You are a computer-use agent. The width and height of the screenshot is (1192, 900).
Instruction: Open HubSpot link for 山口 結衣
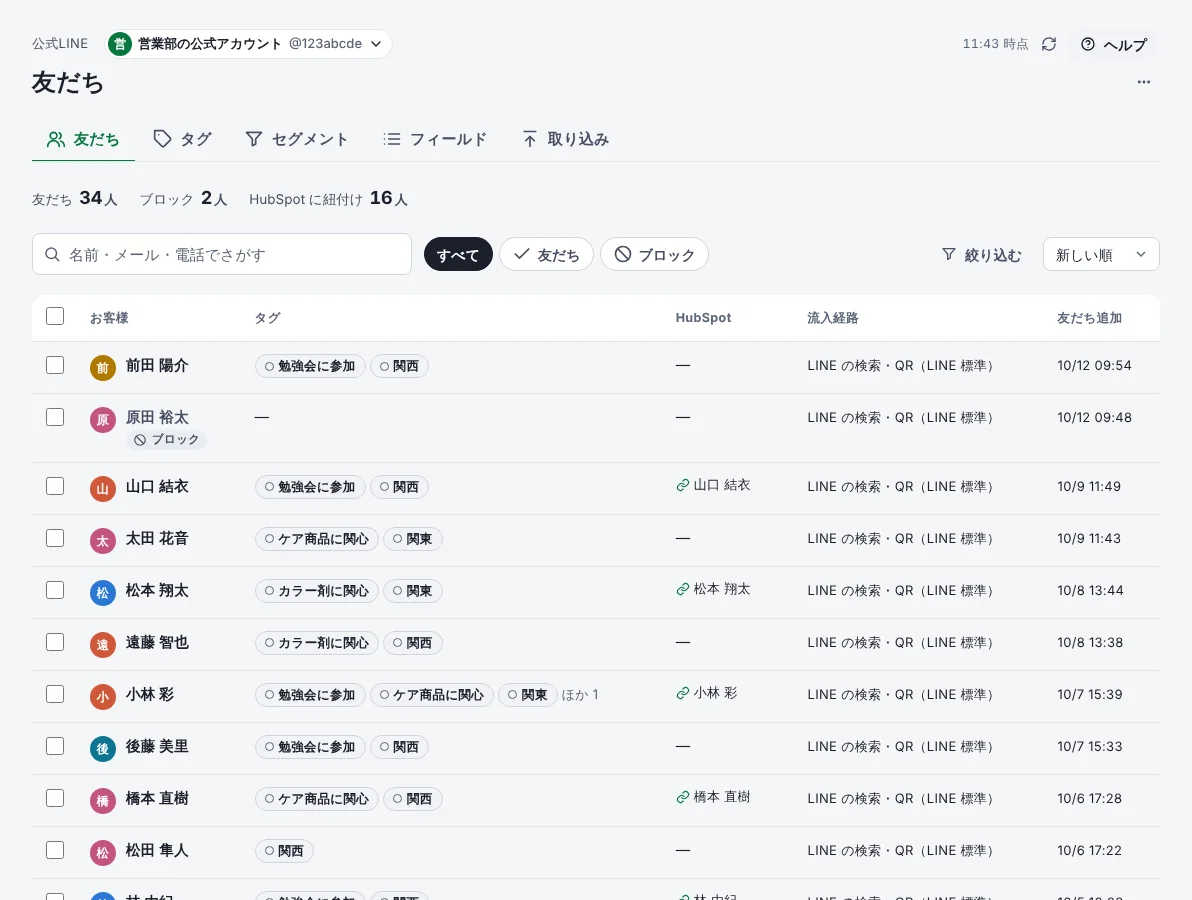[x=713, y=485]
